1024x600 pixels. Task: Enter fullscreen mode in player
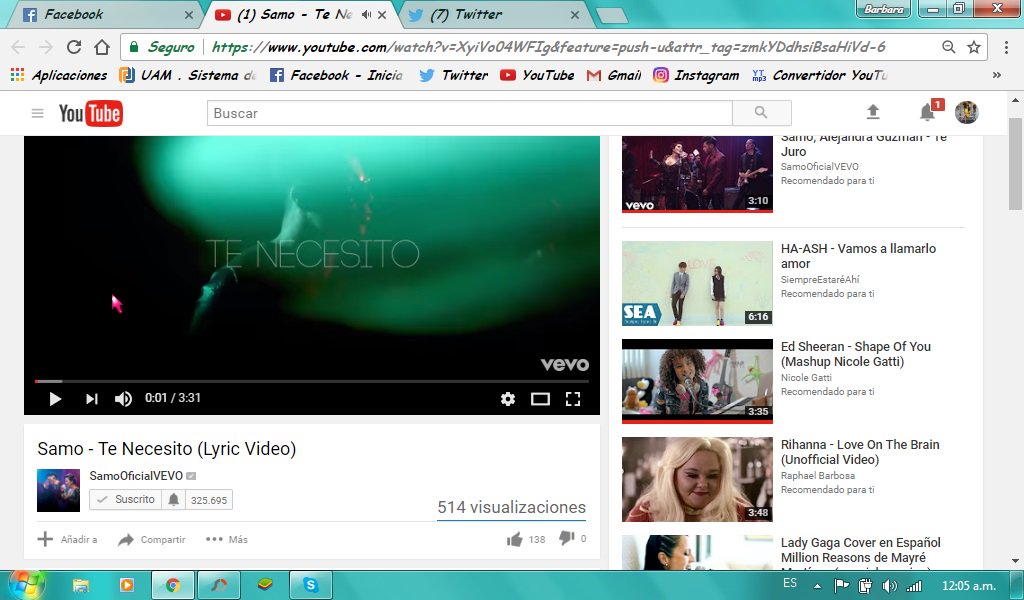[x=573, y=398]
